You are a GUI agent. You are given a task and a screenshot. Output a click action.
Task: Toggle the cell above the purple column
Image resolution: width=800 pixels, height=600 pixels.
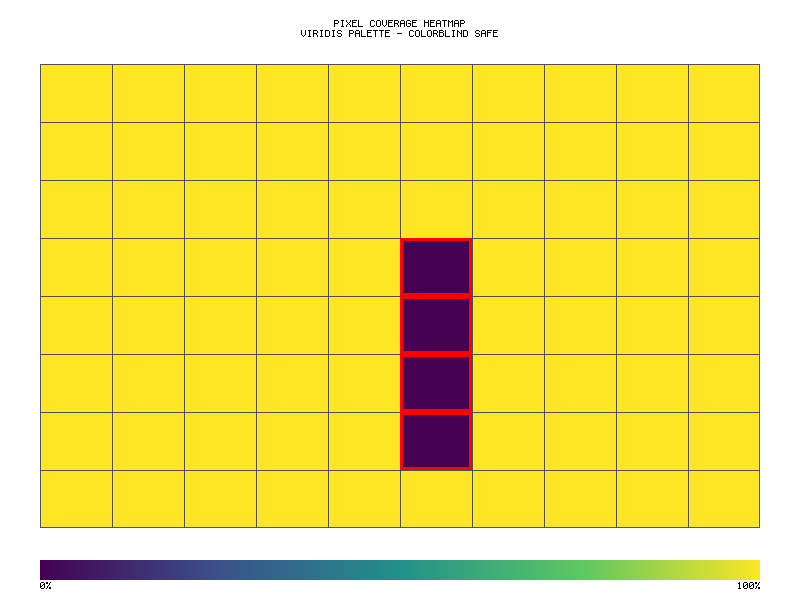pos(435,209)
